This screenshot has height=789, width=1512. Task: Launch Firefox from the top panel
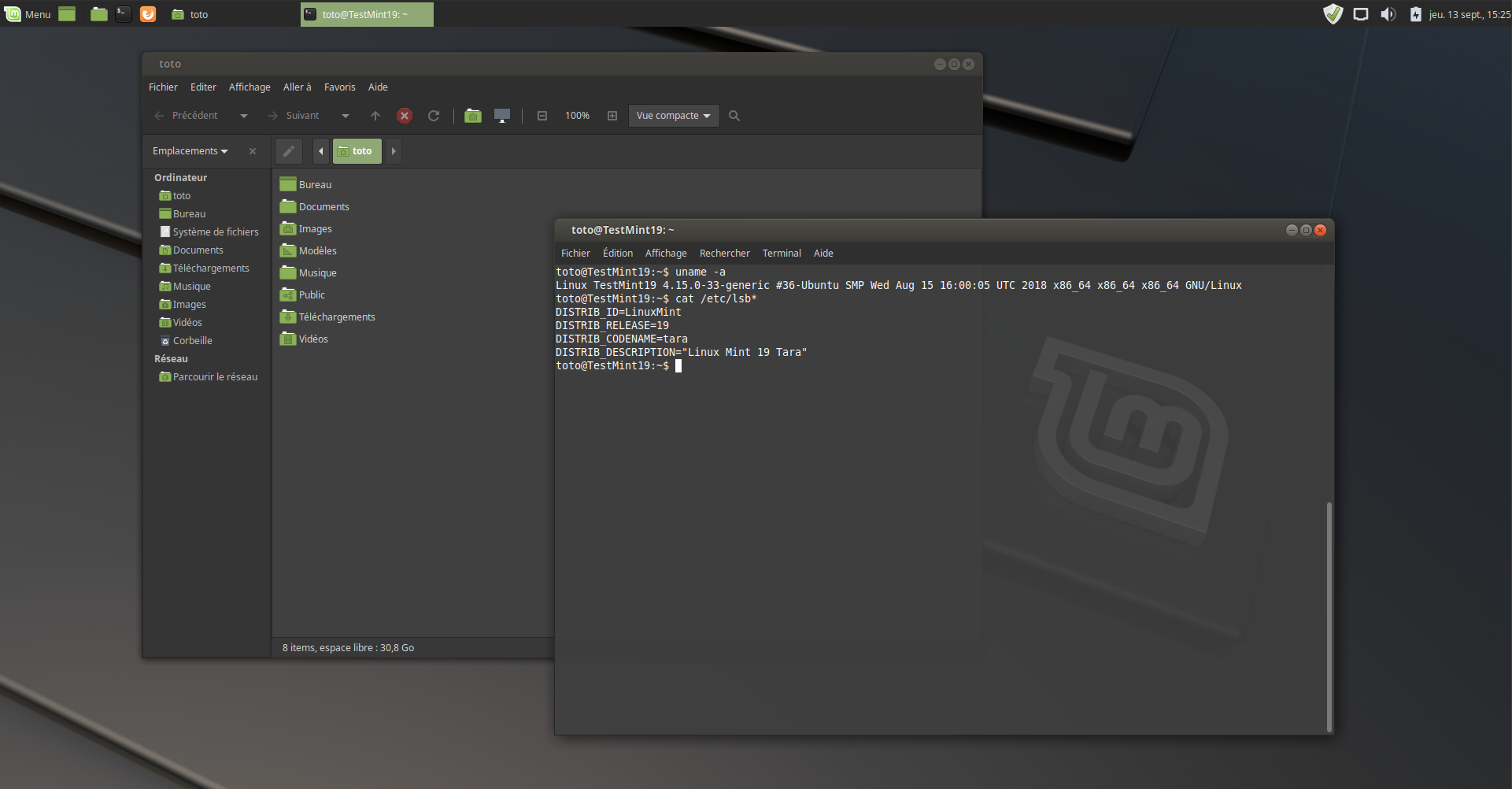click(148, 14)
